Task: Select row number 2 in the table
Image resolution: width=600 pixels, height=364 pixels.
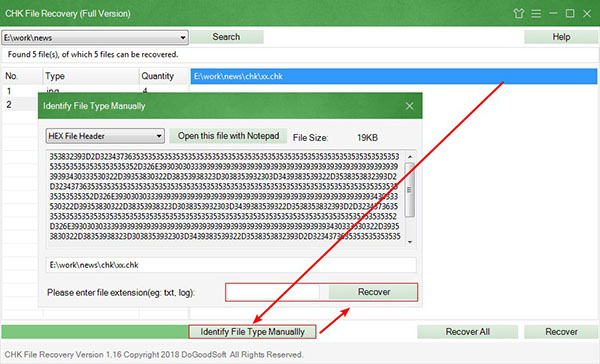Action: (21, 104)
